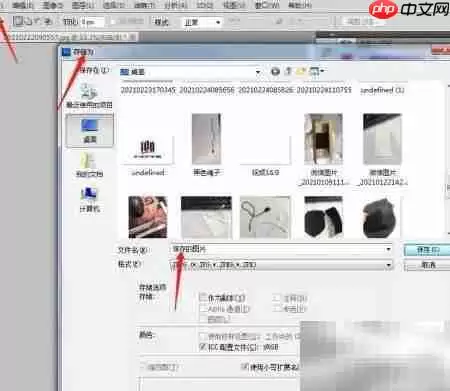Screen dimensions: 450x391
Task: Select the blank white 16:9 image thumbnail
Action: point(265,151)
